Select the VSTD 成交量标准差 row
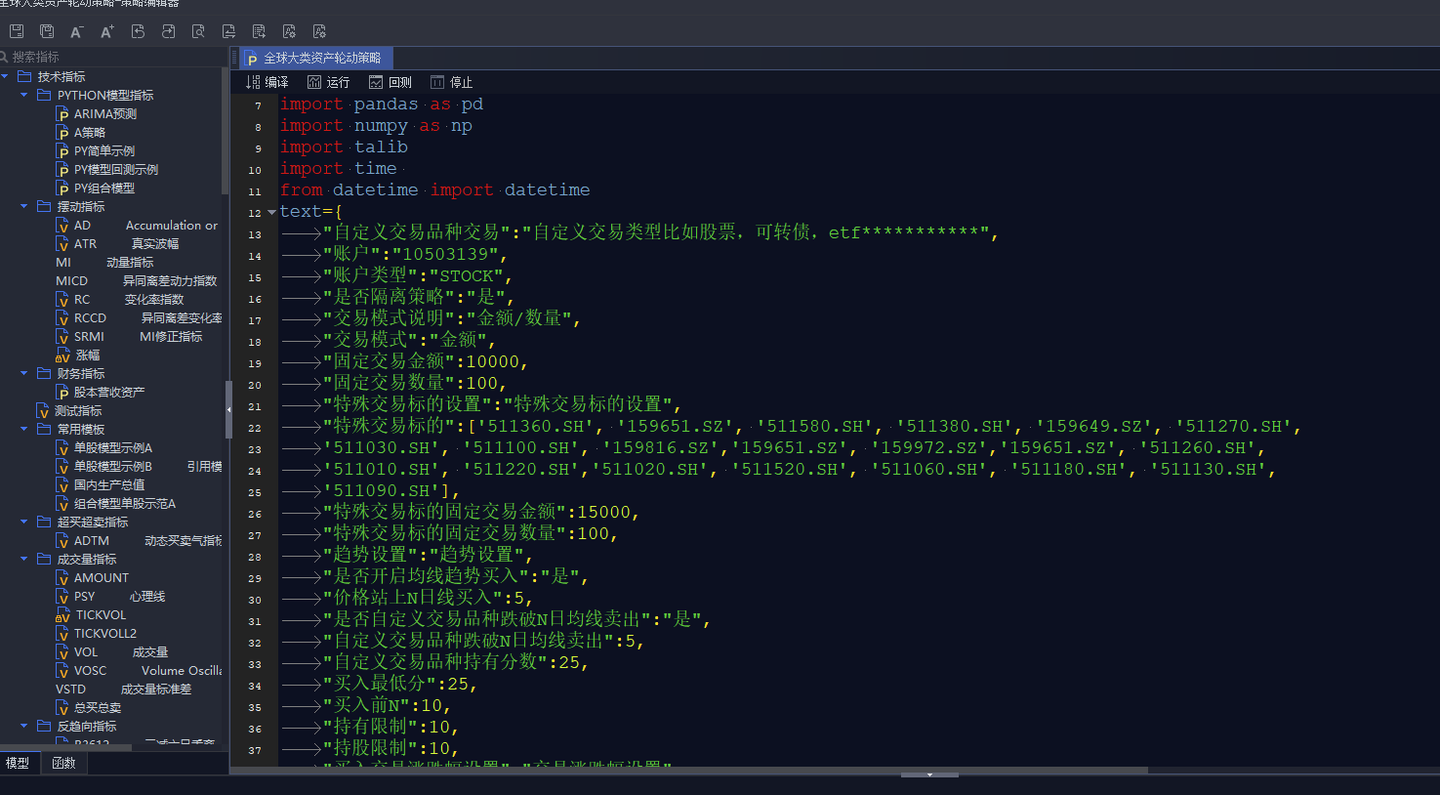Viewport: 1440px width, 795px height. coord(124,689)
